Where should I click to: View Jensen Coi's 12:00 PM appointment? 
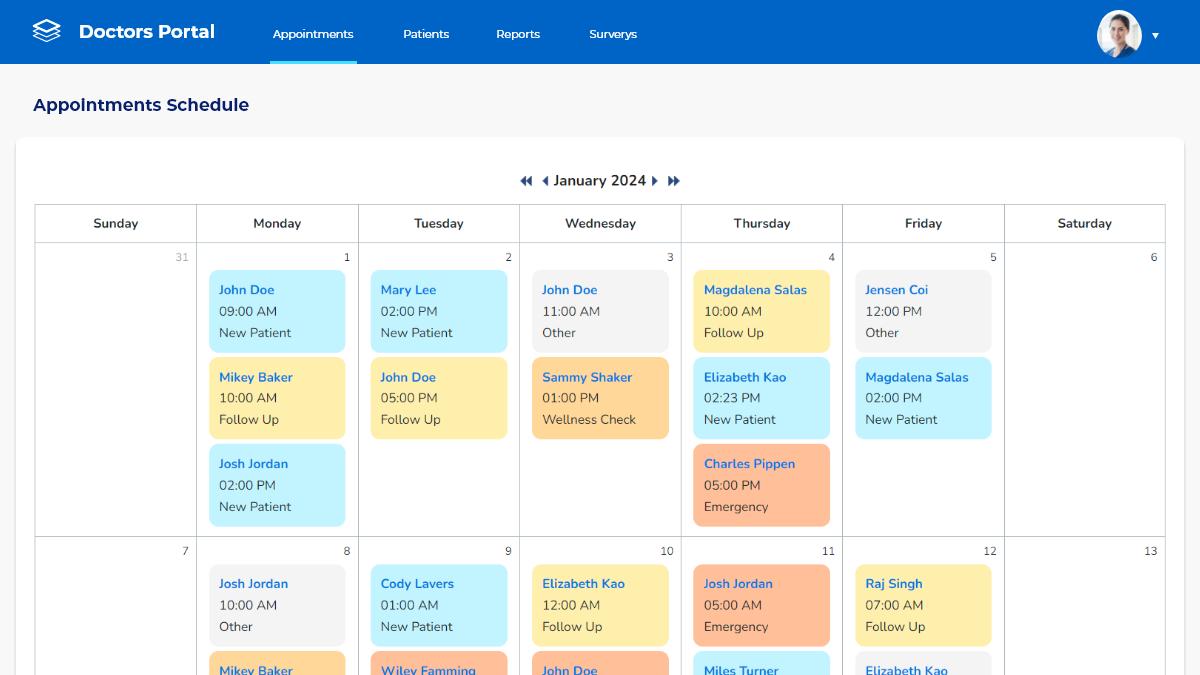point(922,311)
